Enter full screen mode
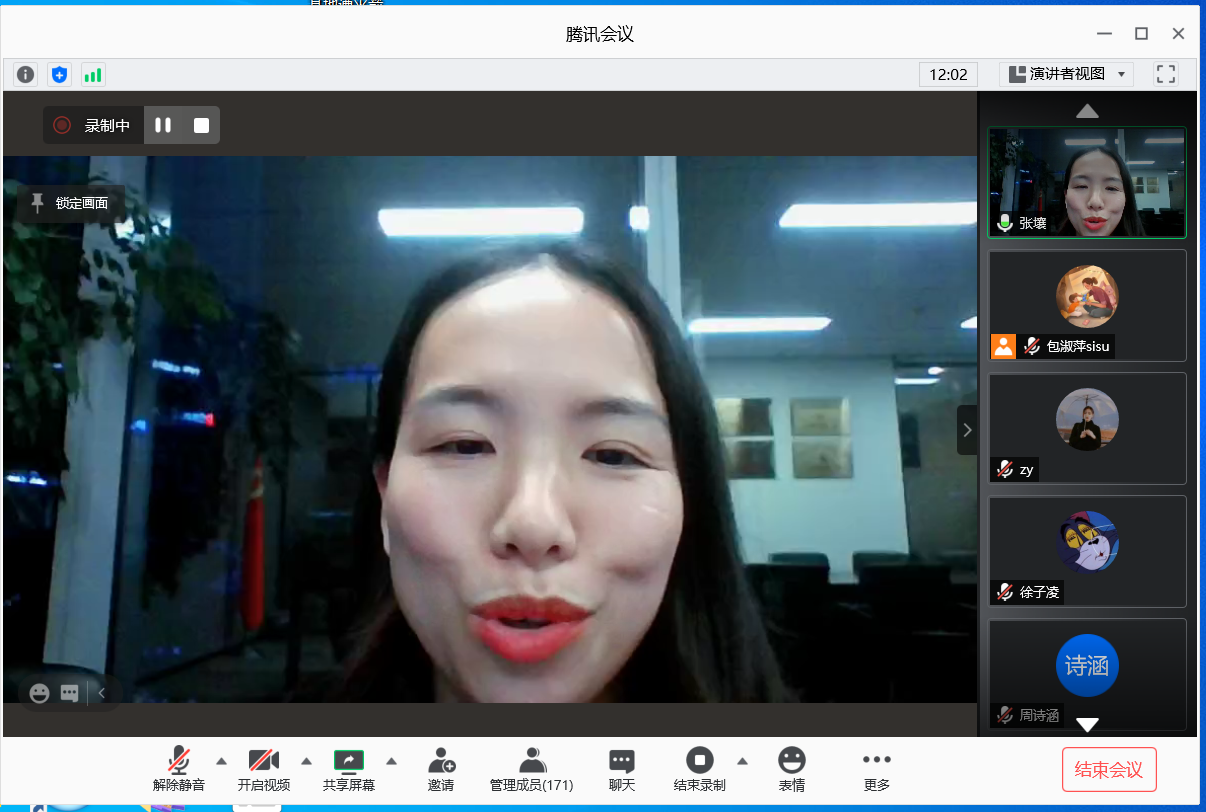 (1165, 74)
